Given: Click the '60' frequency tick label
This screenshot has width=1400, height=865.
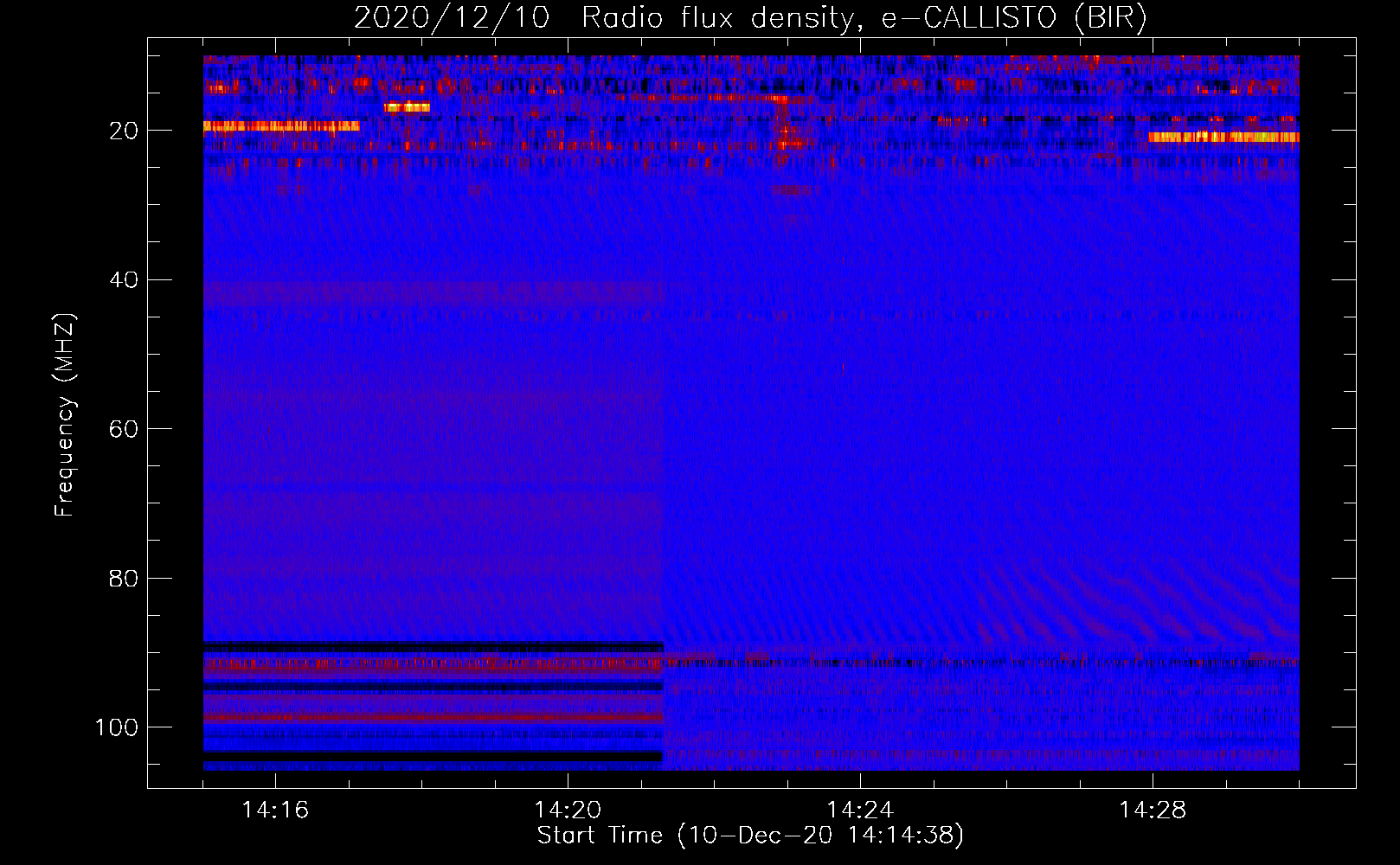Looking at the screenshot, I should [124, 429].
